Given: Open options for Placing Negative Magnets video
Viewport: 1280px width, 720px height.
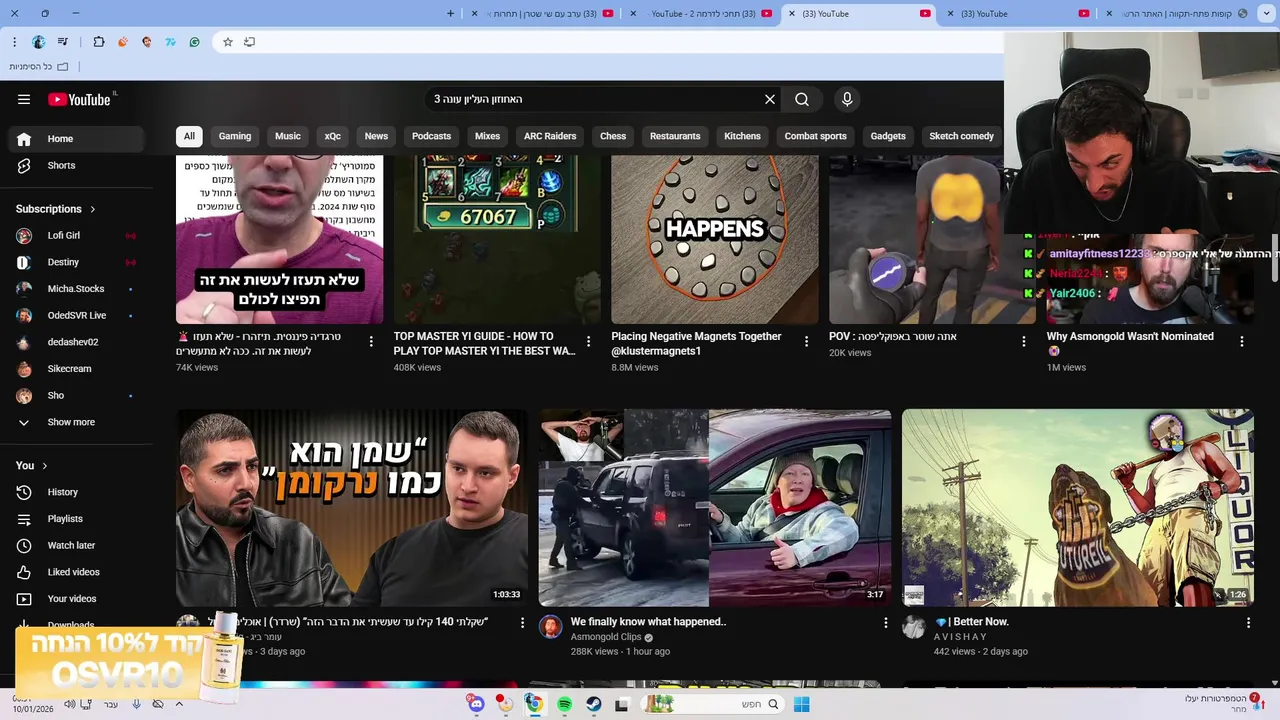Looking at the screenshot, I should click(806, 341).
